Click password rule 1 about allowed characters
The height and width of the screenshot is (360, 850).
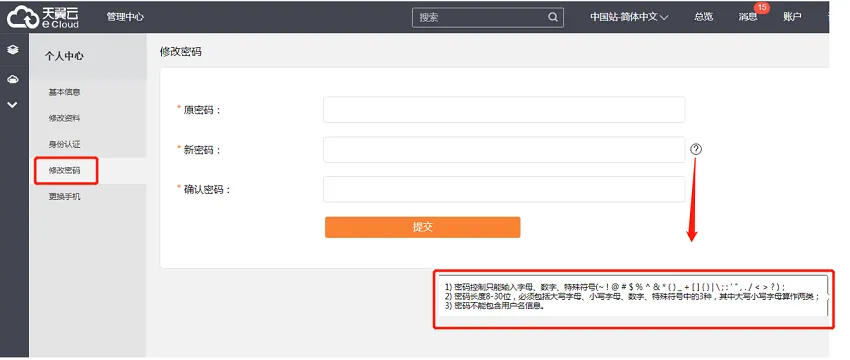coord(615,286)
